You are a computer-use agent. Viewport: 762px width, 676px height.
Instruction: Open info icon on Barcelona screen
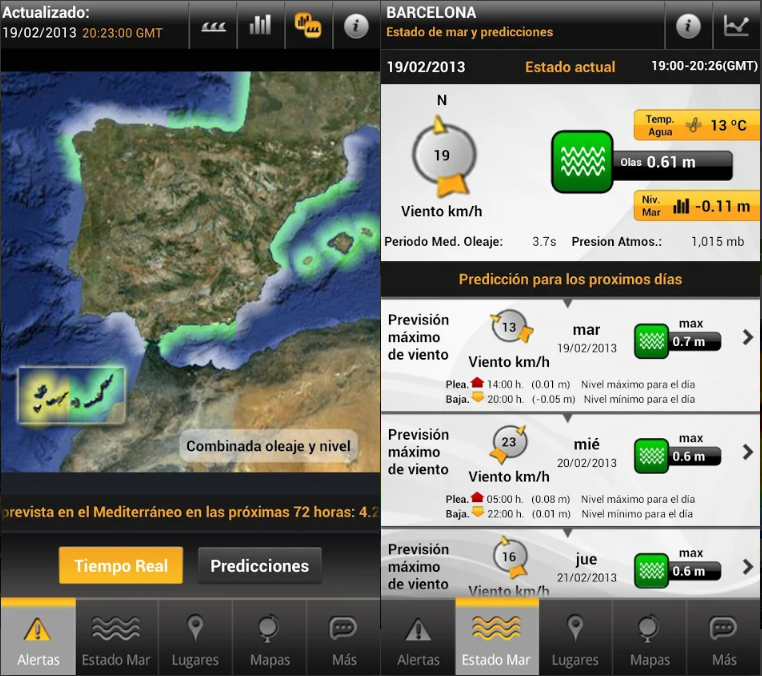(688, 25)
